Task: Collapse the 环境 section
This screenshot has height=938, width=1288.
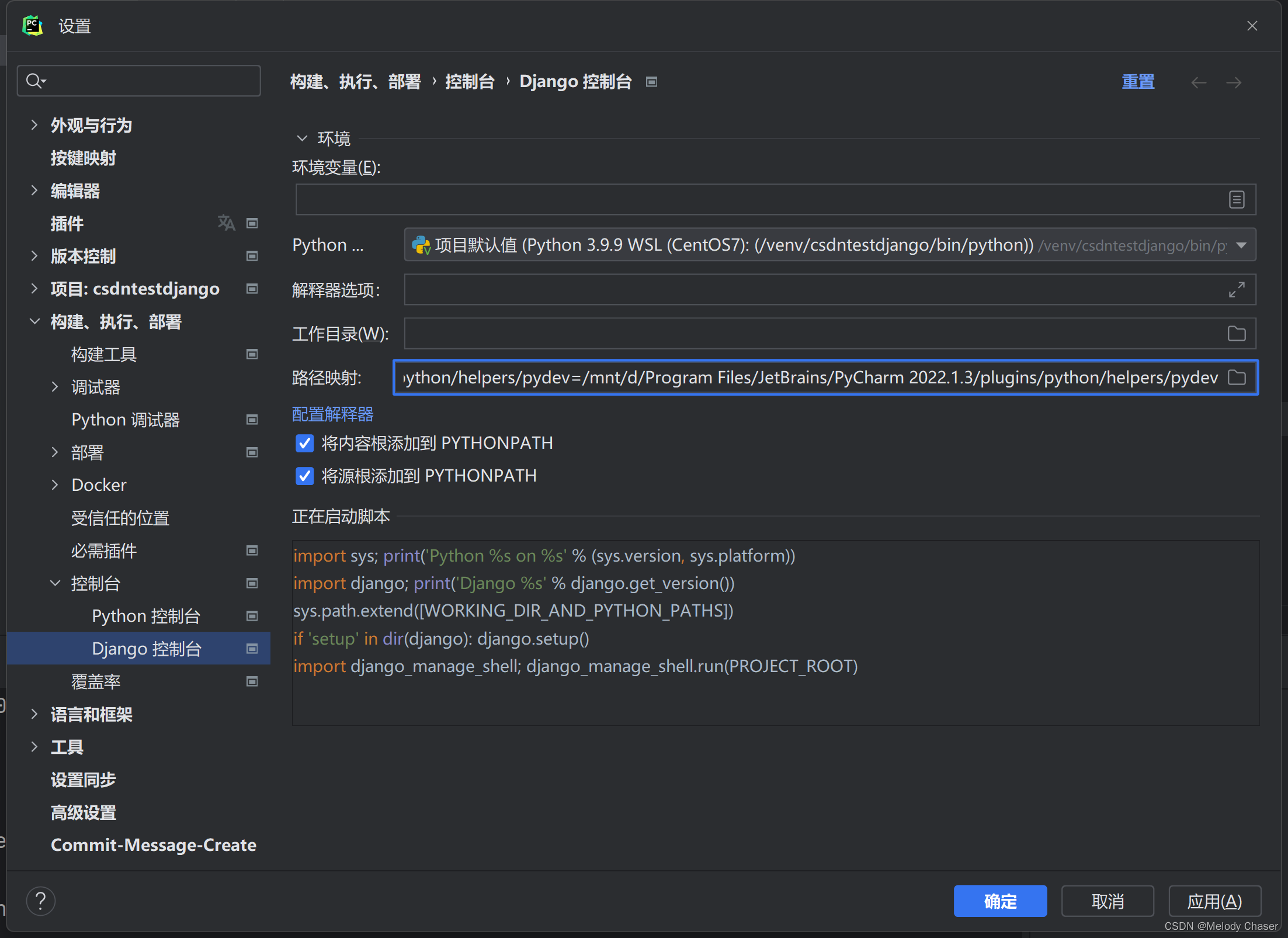Action: pos(302,139)
